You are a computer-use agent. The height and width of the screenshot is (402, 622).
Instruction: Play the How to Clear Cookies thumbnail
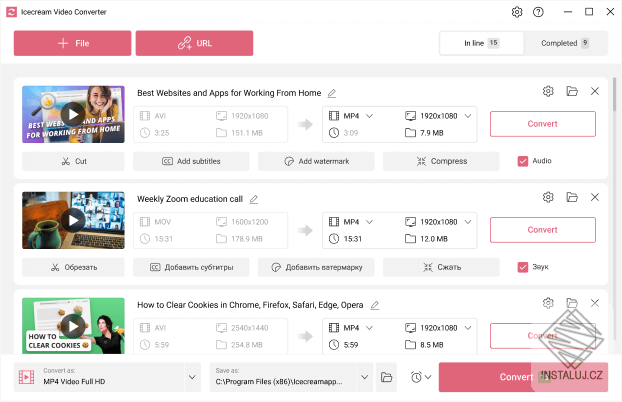[73, 326]
